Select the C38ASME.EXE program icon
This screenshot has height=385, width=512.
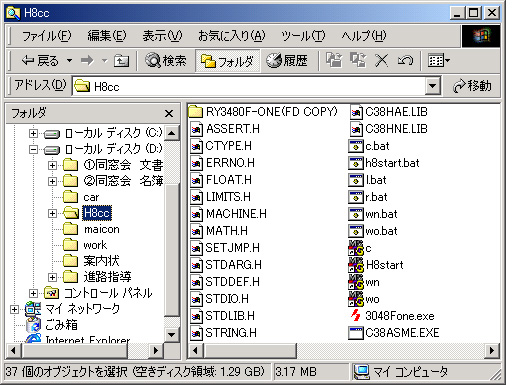pyautogui.click(x=356, y=333)
